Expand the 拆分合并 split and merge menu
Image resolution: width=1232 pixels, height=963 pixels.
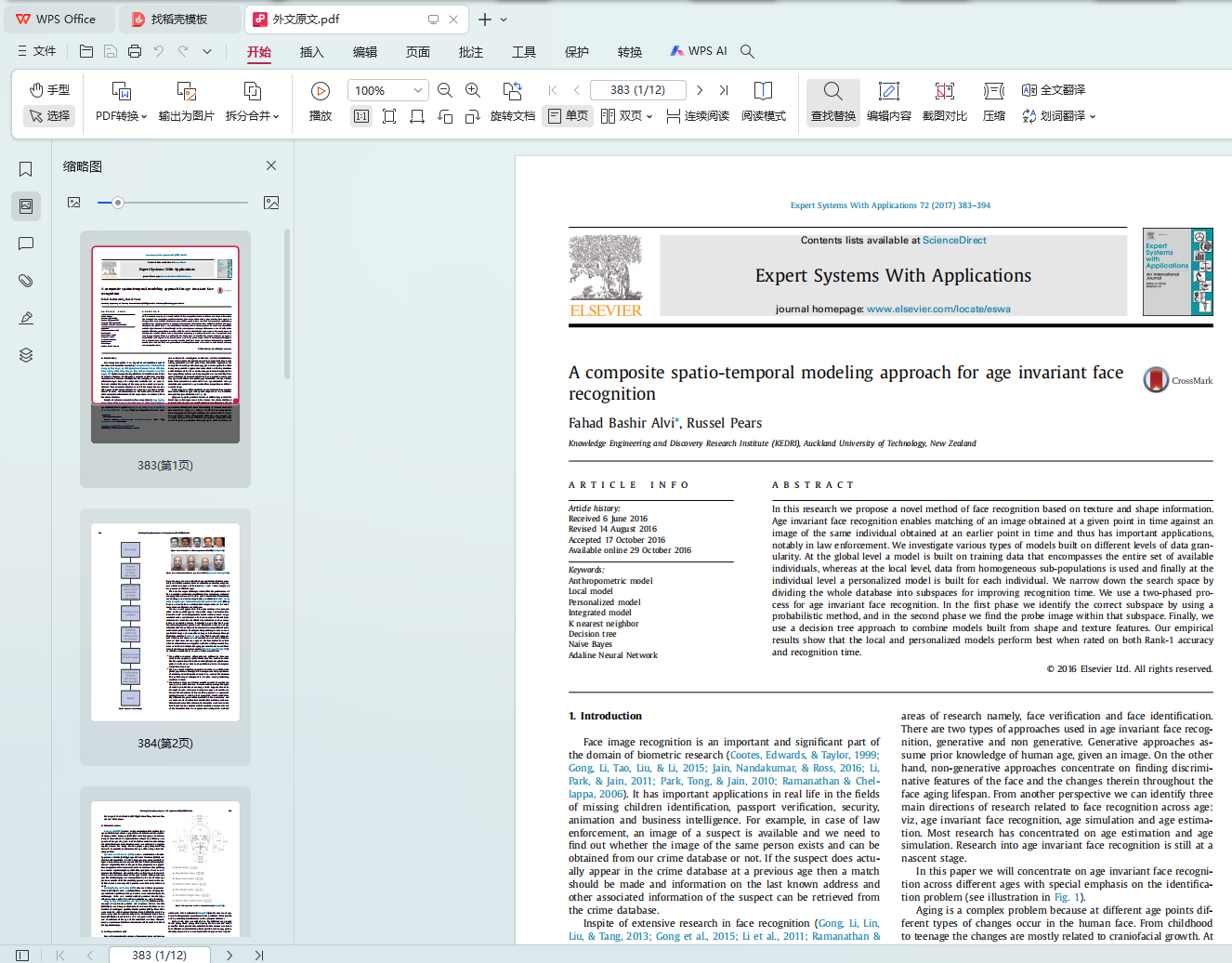tap(252, 102)
